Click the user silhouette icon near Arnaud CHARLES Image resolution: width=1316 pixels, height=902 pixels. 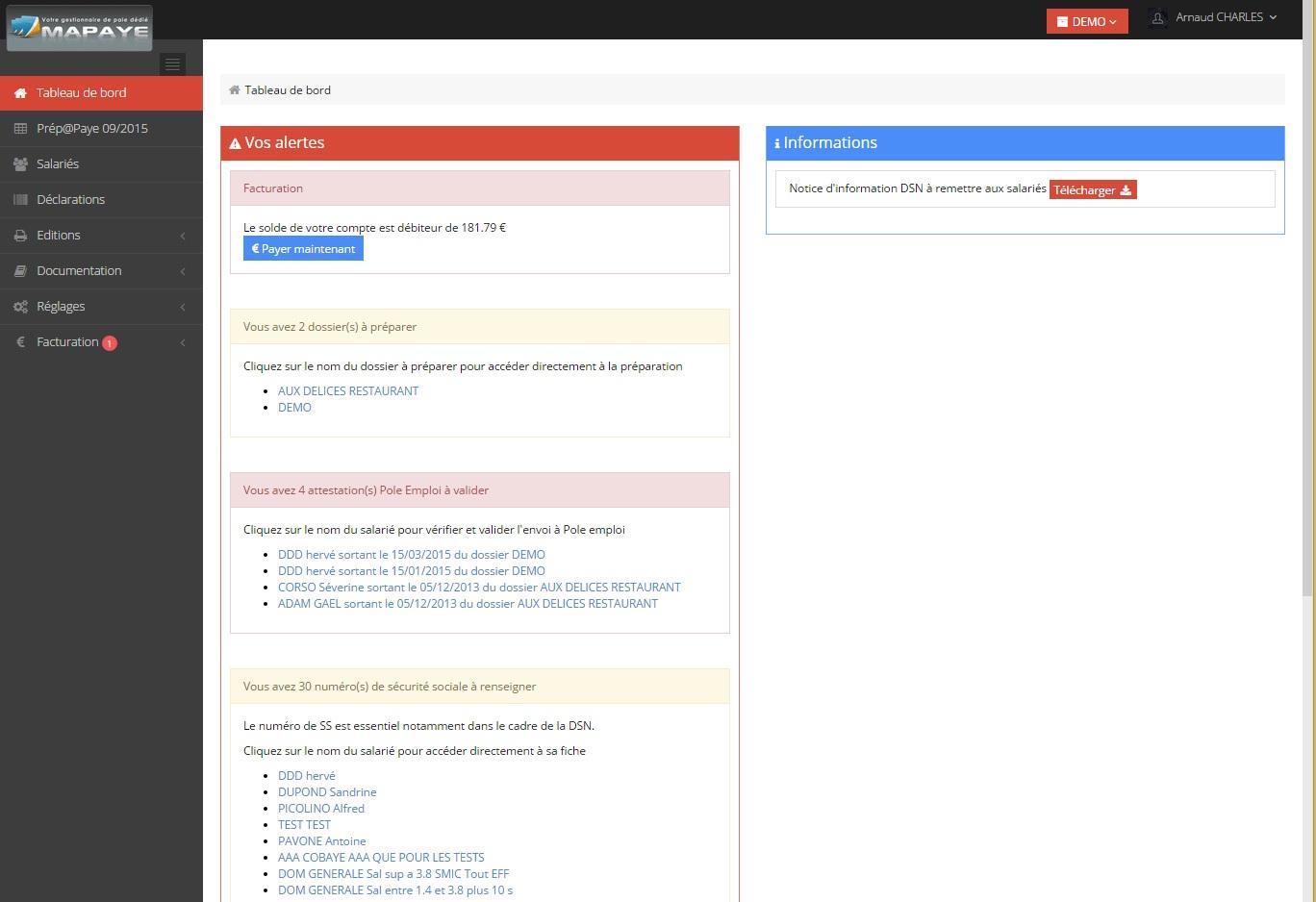coord(1157,16)
